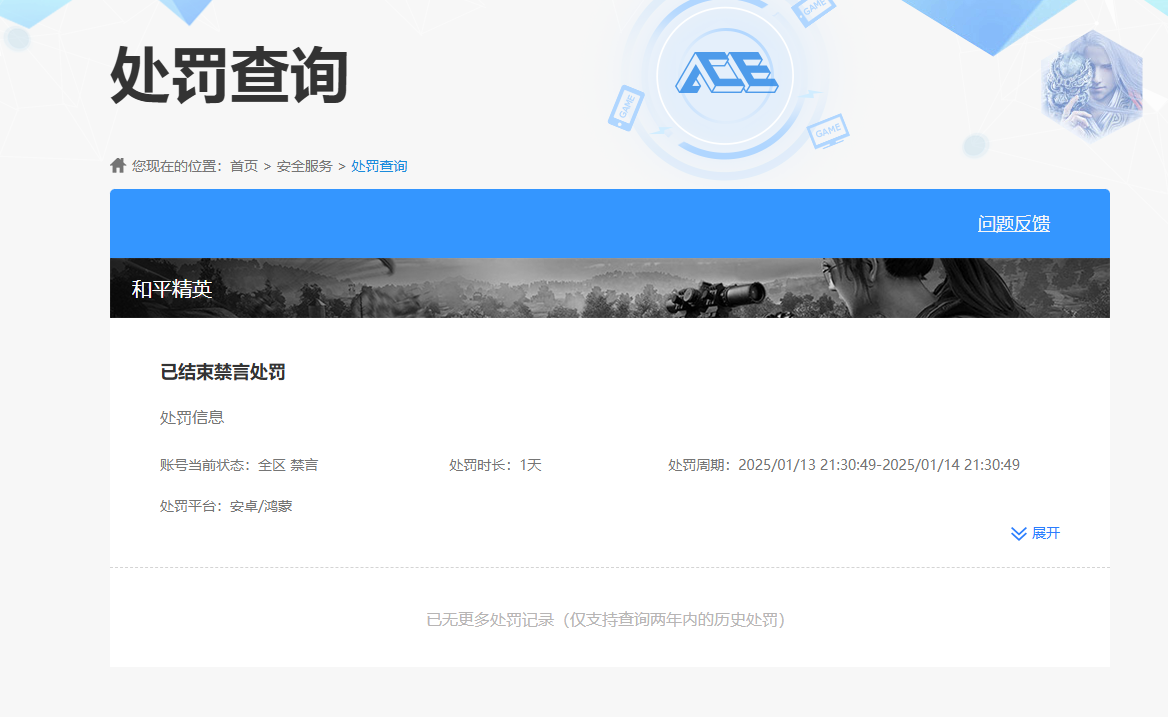Viewport: 1168px width, 723px height.
Task: Click the 处罚周期 date range text
Action: [844, 465]
